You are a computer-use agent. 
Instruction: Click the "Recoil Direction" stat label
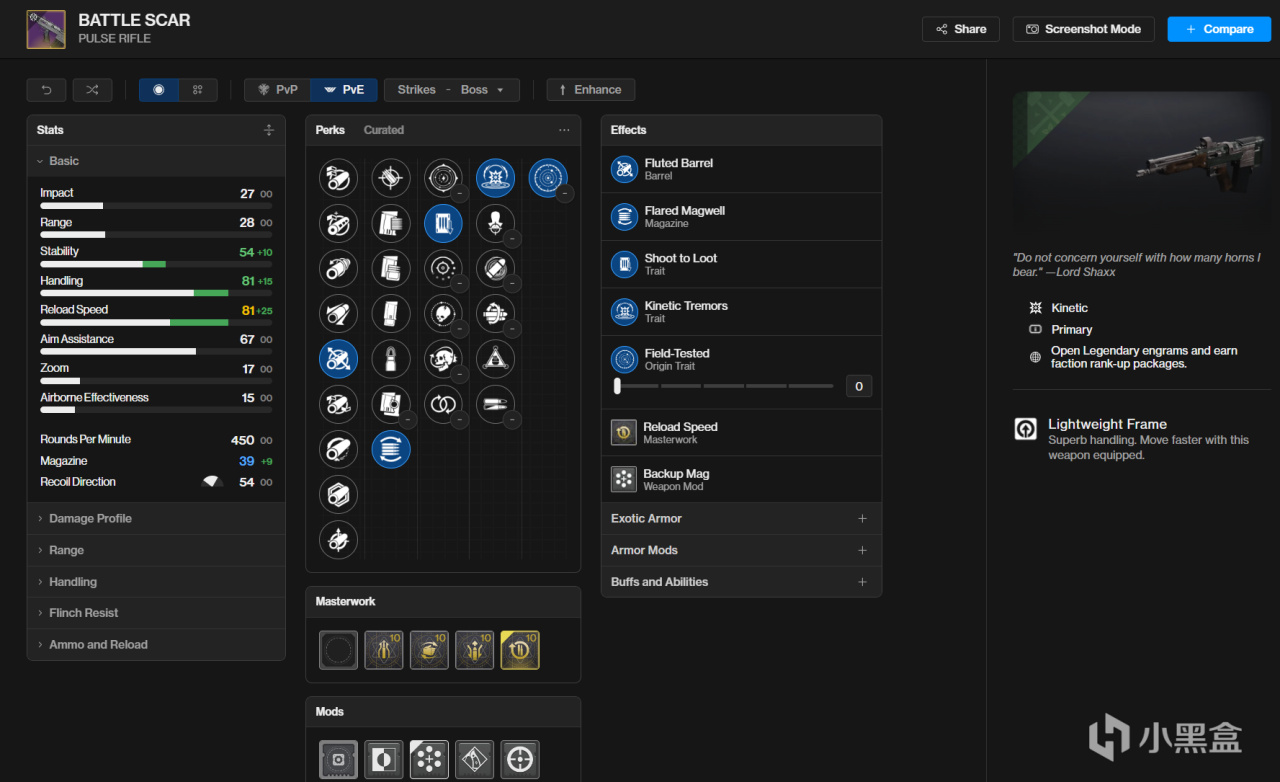78,482
